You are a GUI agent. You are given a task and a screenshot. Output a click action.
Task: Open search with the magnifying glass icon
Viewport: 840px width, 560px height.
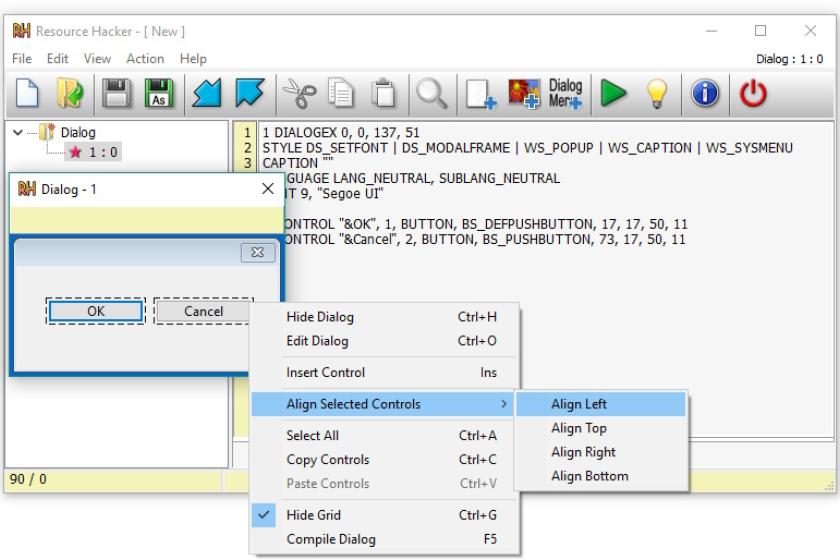click(432, 93)
